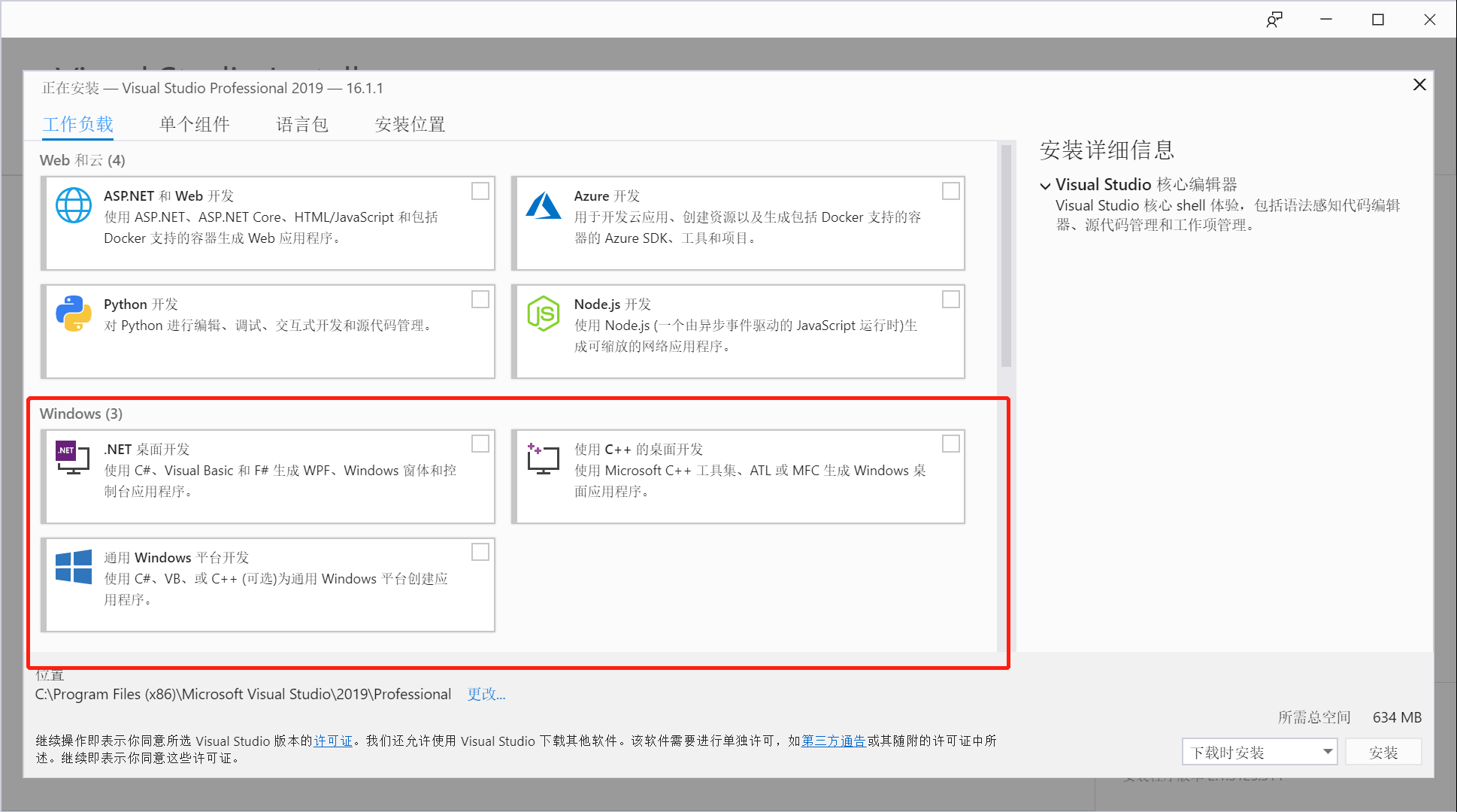The image size is (1457, 812).
Task: Open the 安装位置 tab
Action: coord(410,124)
